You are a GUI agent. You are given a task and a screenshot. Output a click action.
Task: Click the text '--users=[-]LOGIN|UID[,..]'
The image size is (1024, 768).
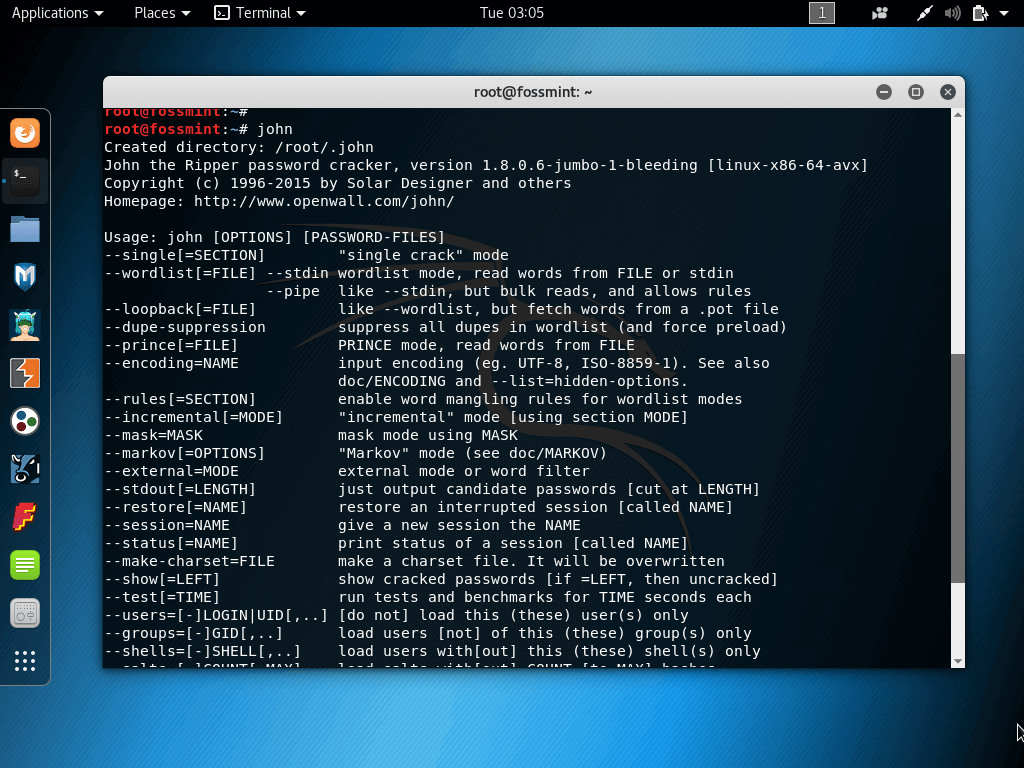click(x=216, y=615)
